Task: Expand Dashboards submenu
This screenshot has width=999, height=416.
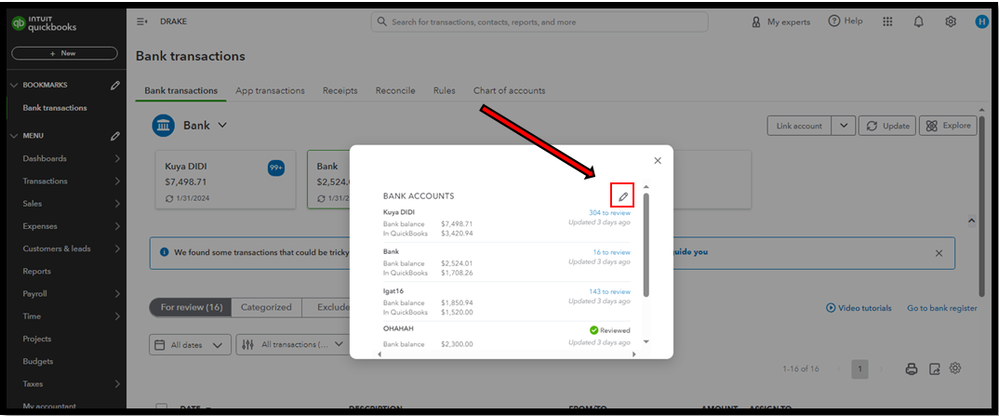Action: click(117, 159)
